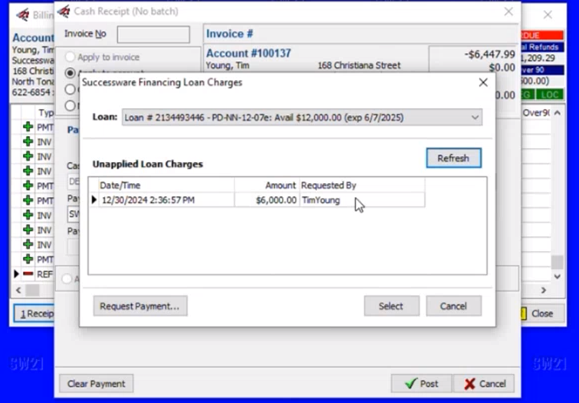Click the Billing window vertical scrollbar up arrow
This screenshot has height=403, width=579.
coord(557,113)
